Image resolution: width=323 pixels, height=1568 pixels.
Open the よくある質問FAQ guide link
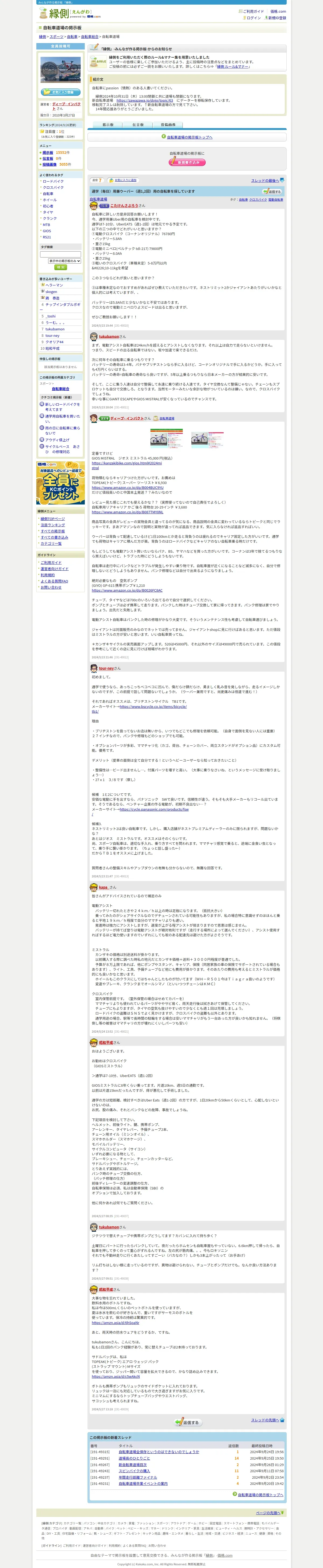(54, 581)
